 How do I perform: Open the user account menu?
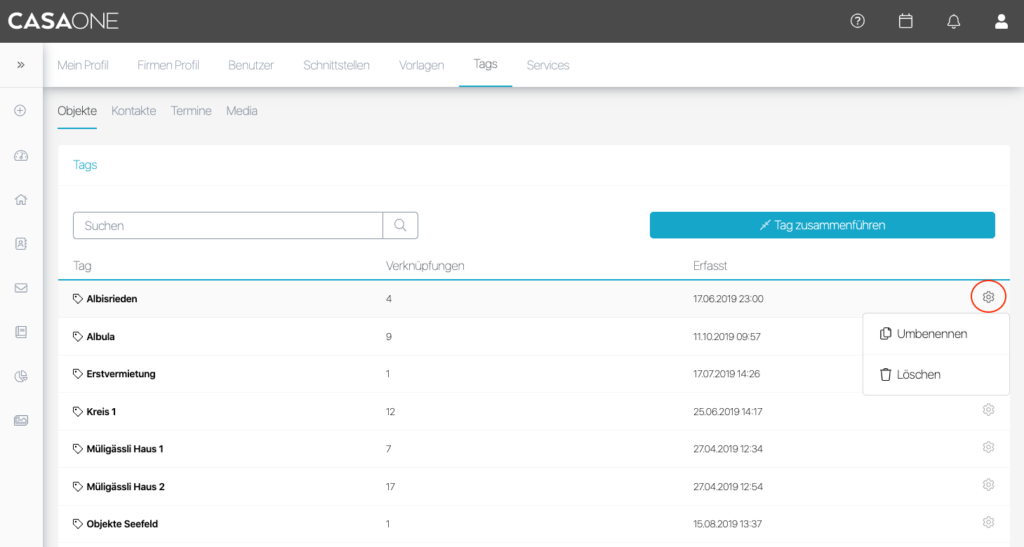click(1001, 21)
